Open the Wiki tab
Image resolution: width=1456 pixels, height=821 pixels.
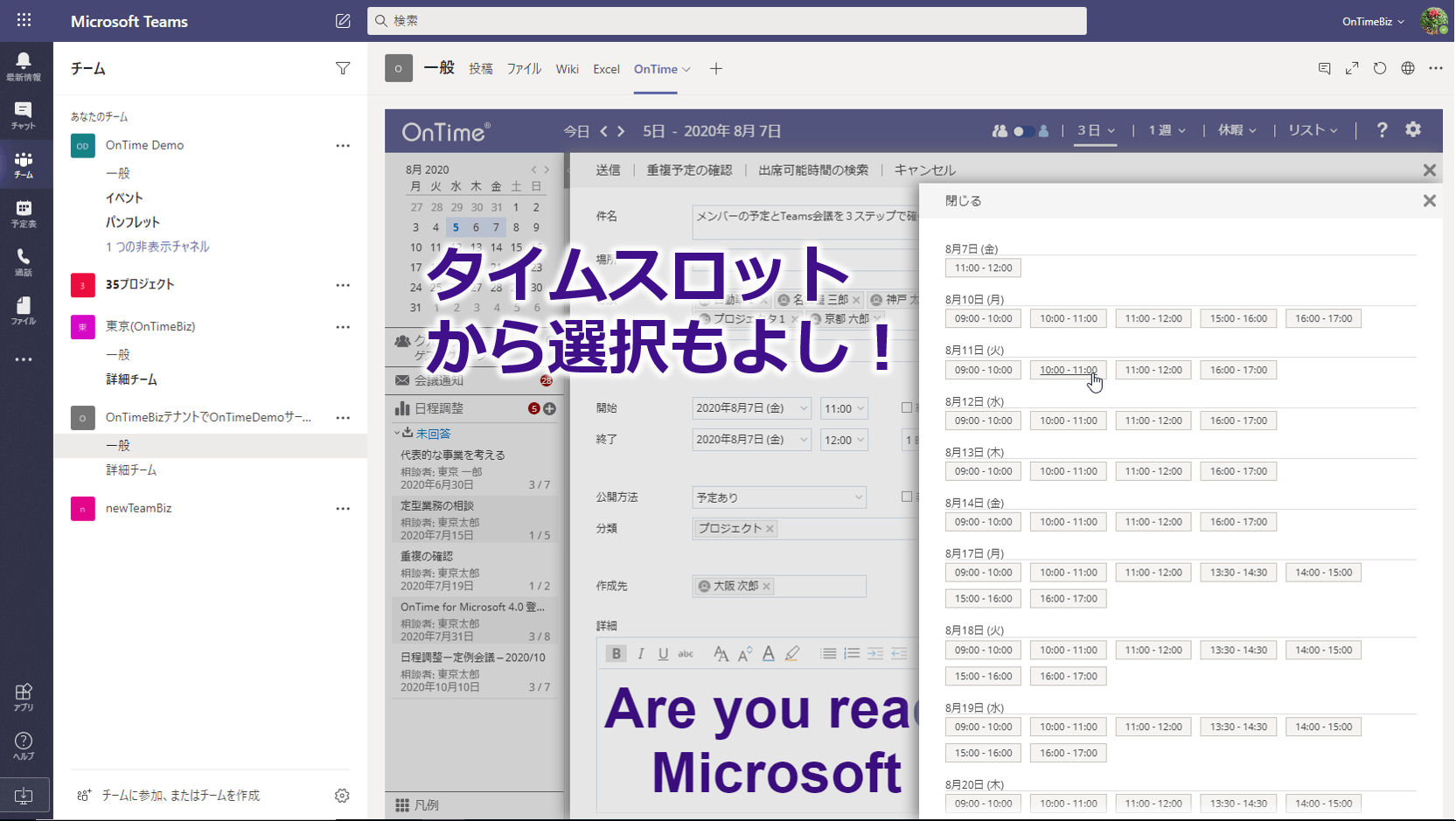pyautogui.click(x=567, y=69)
